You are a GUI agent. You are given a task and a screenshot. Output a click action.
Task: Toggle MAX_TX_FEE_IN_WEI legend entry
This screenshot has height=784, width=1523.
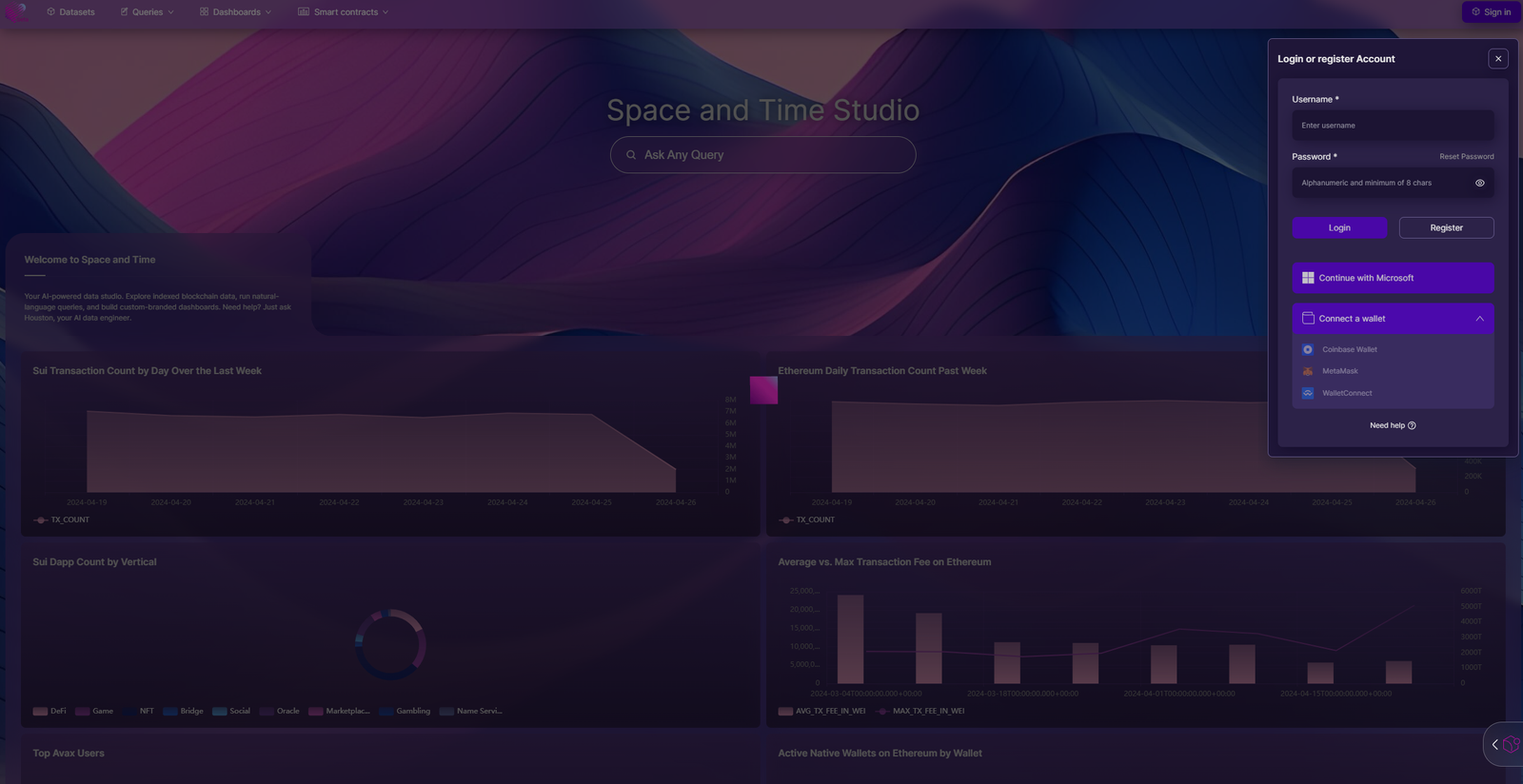tap(920, 712)
